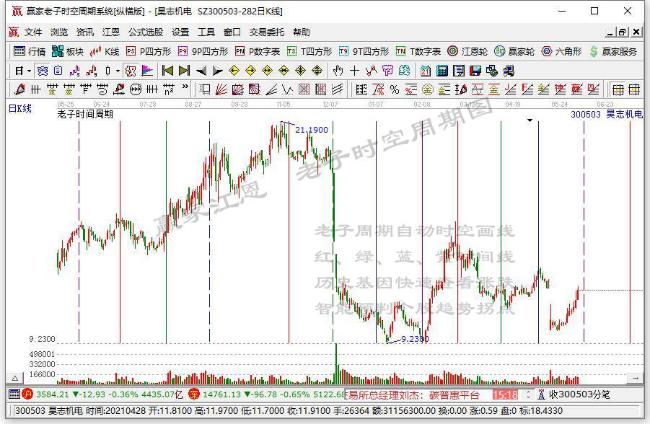
Task: Select the zigzag wave line tool
Action: pos(287,89)
